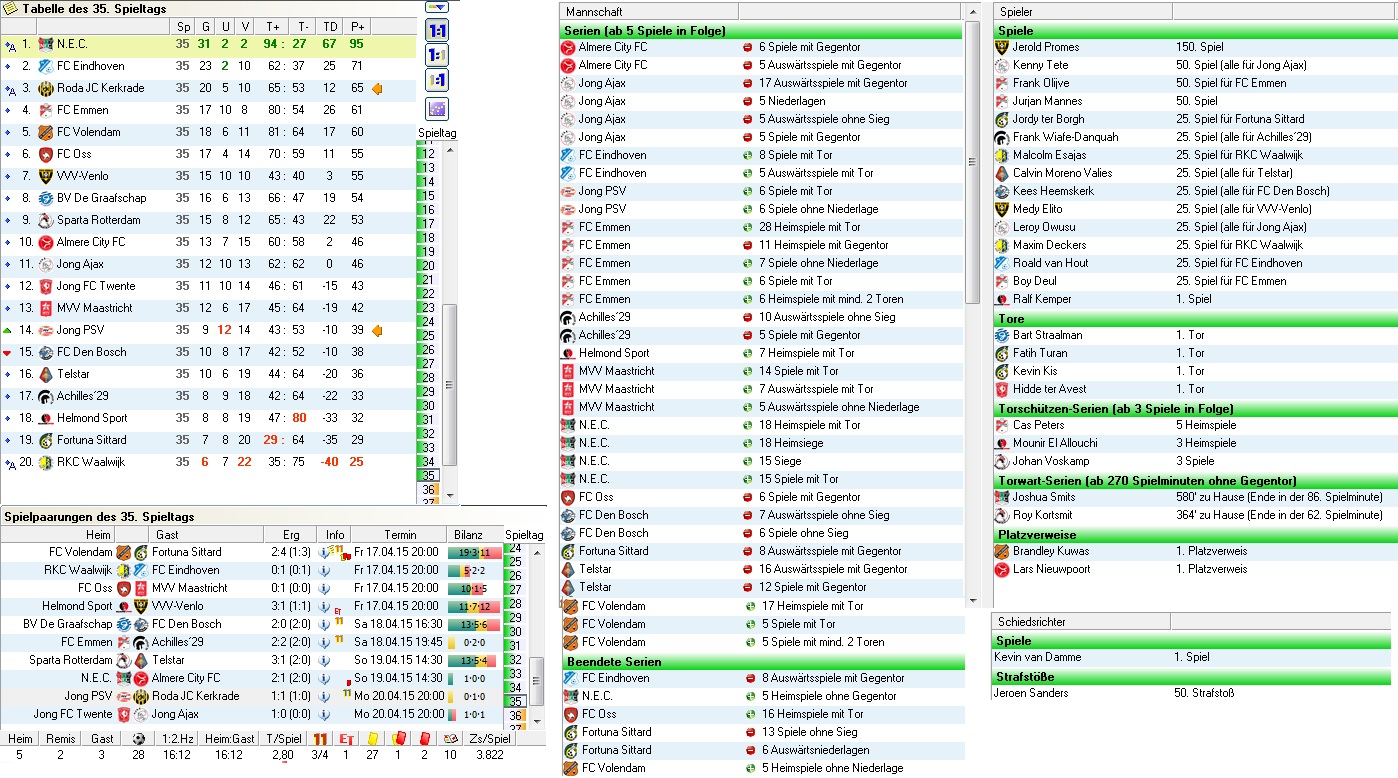
Task: Click the N.E.C. crest in league table first row
Action: (45, 44)
